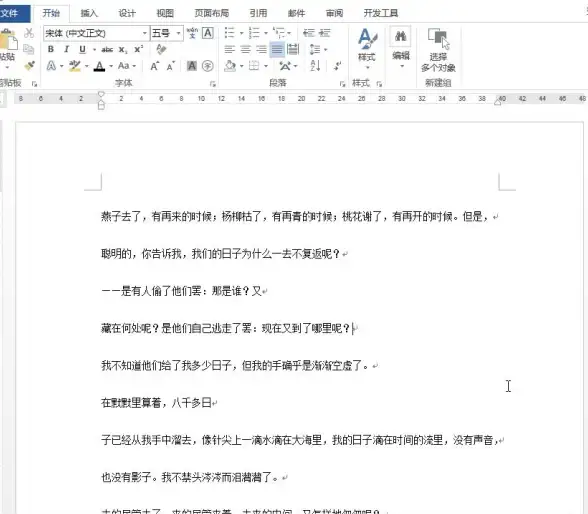Toggle subscript x₂ formatting
This screenshot has height=514, width=588.
pyautogui.click(x=123, y=49)
